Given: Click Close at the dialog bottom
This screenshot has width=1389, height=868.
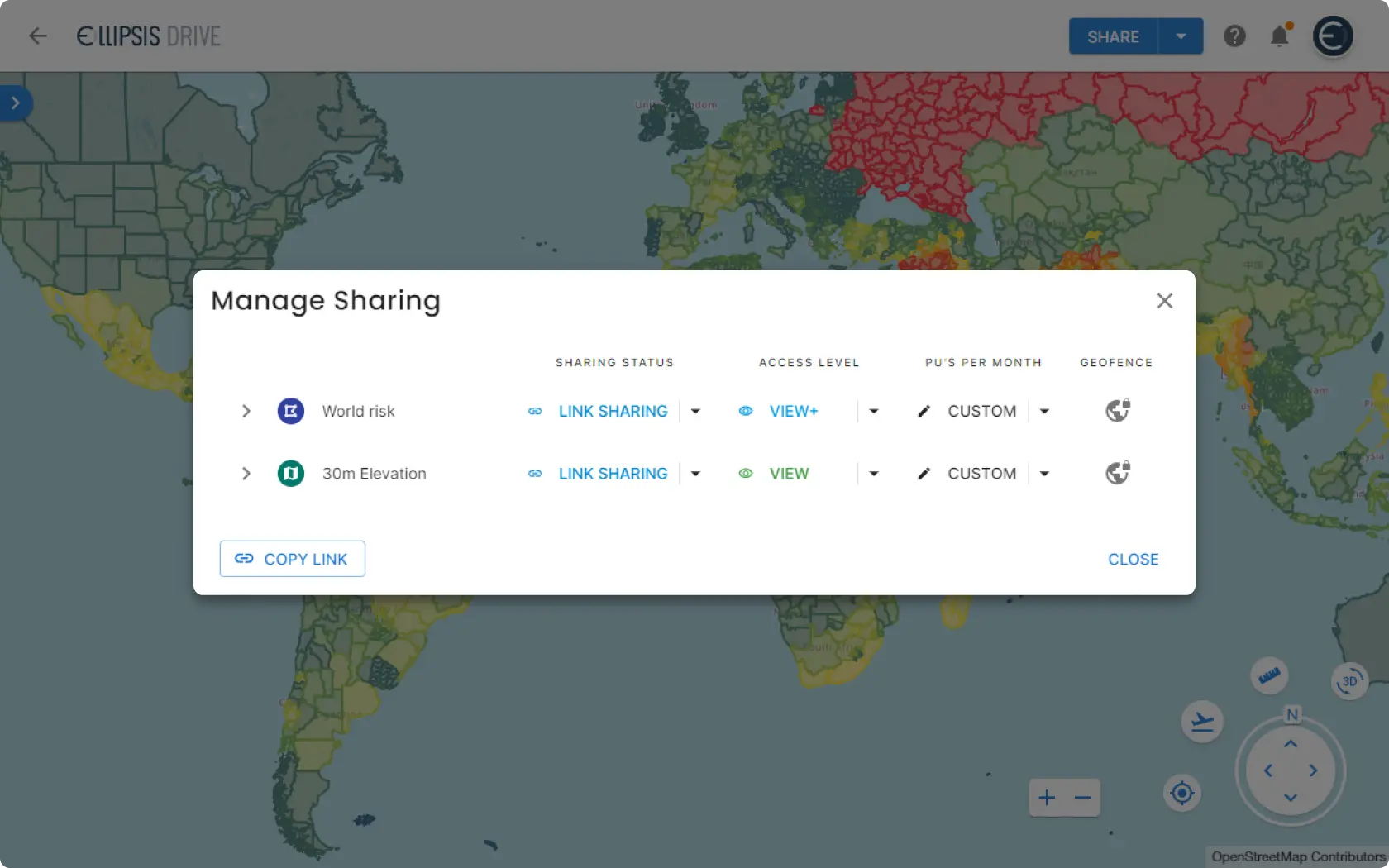Looking at the screenshot, I should point(1133,560).
